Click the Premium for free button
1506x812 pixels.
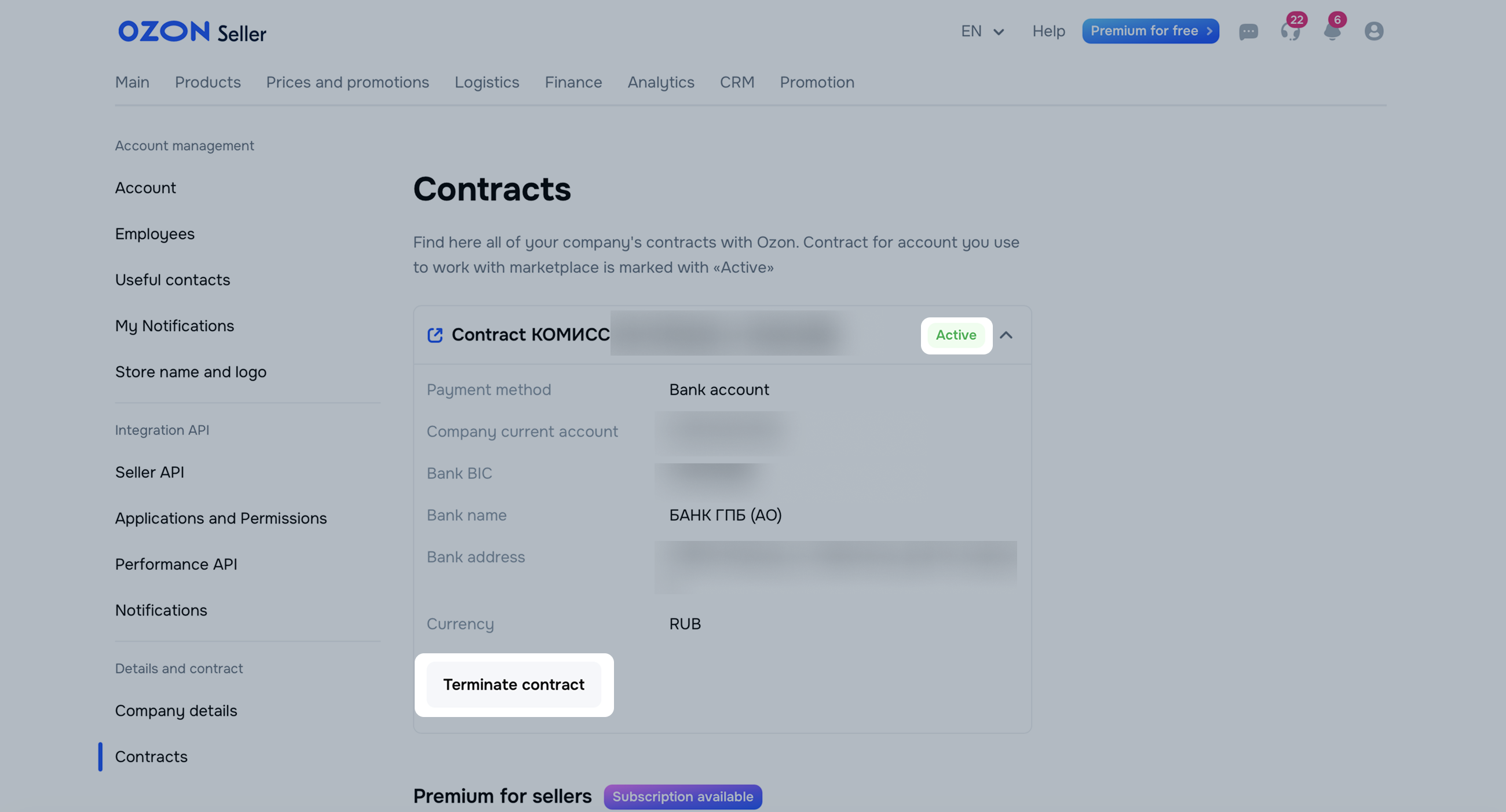point(1150,32)
